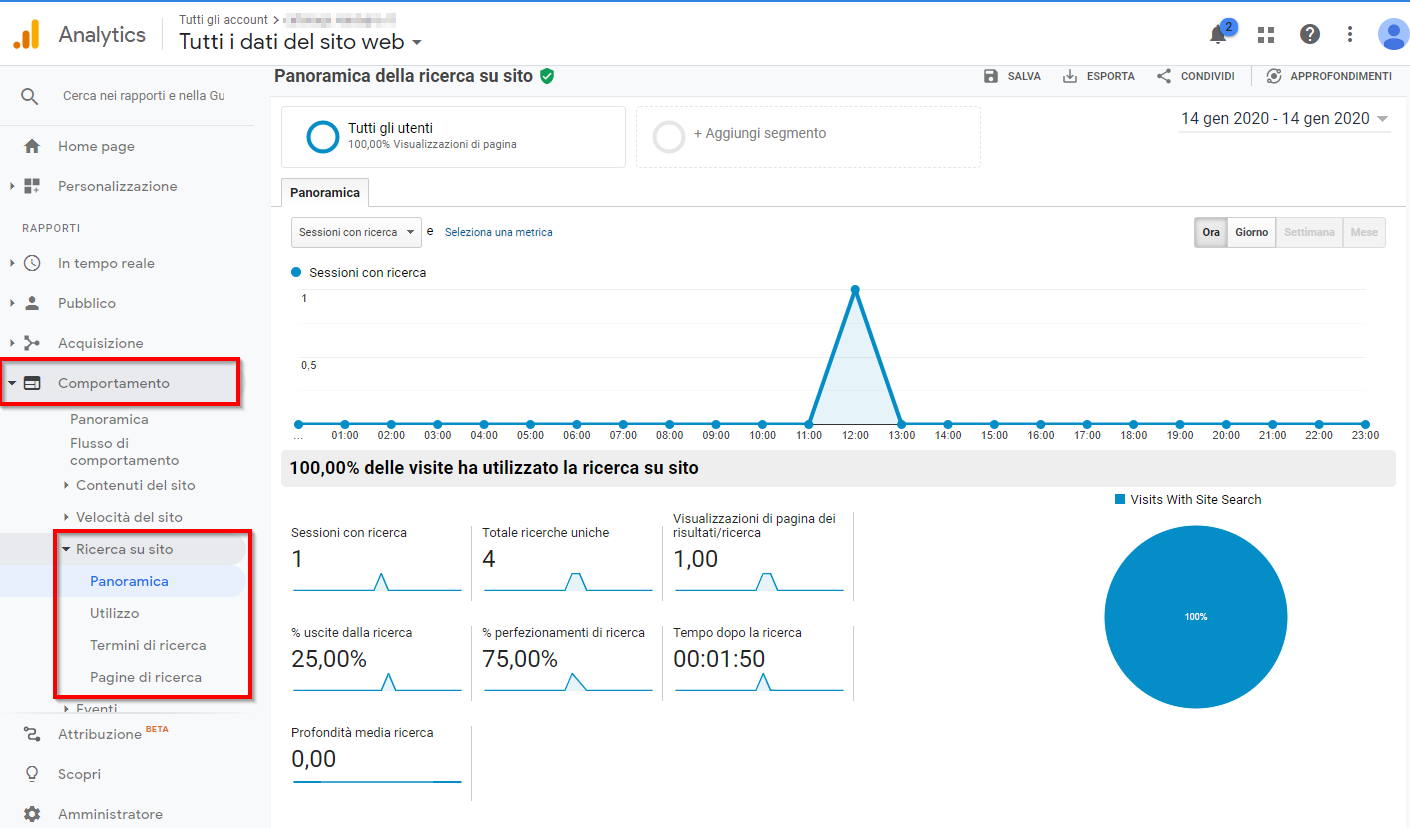
Task: Select the Panoramica tab above the chart
Action: pyautogui.click(x=326, y=192)
